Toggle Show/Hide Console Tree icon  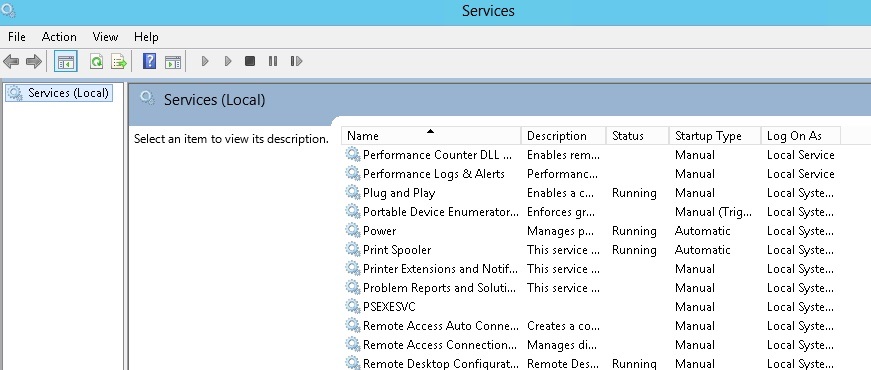pos(66,61)
